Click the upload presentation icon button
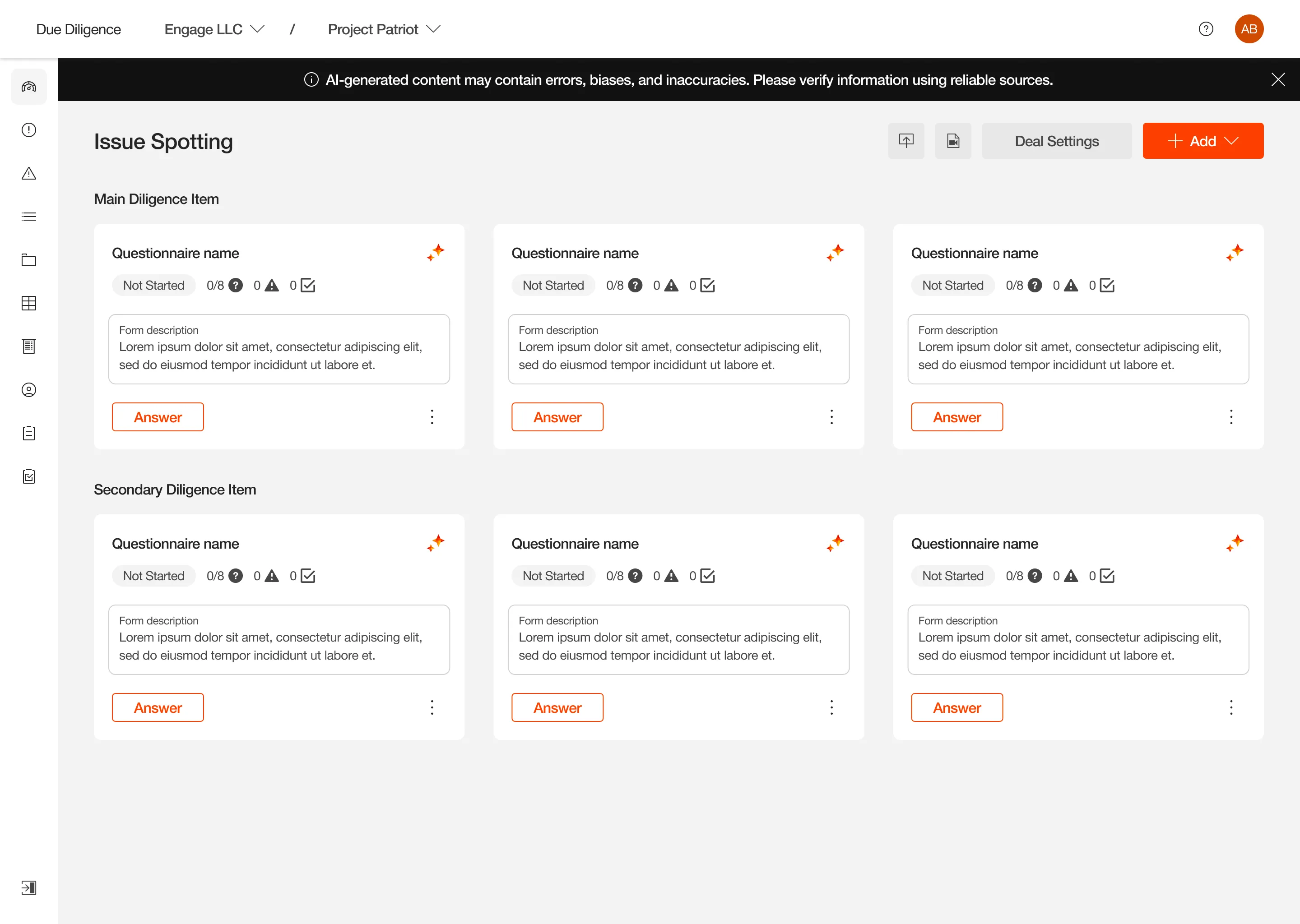Screen dimensions: 1300x924 click(x=905, y=140)
